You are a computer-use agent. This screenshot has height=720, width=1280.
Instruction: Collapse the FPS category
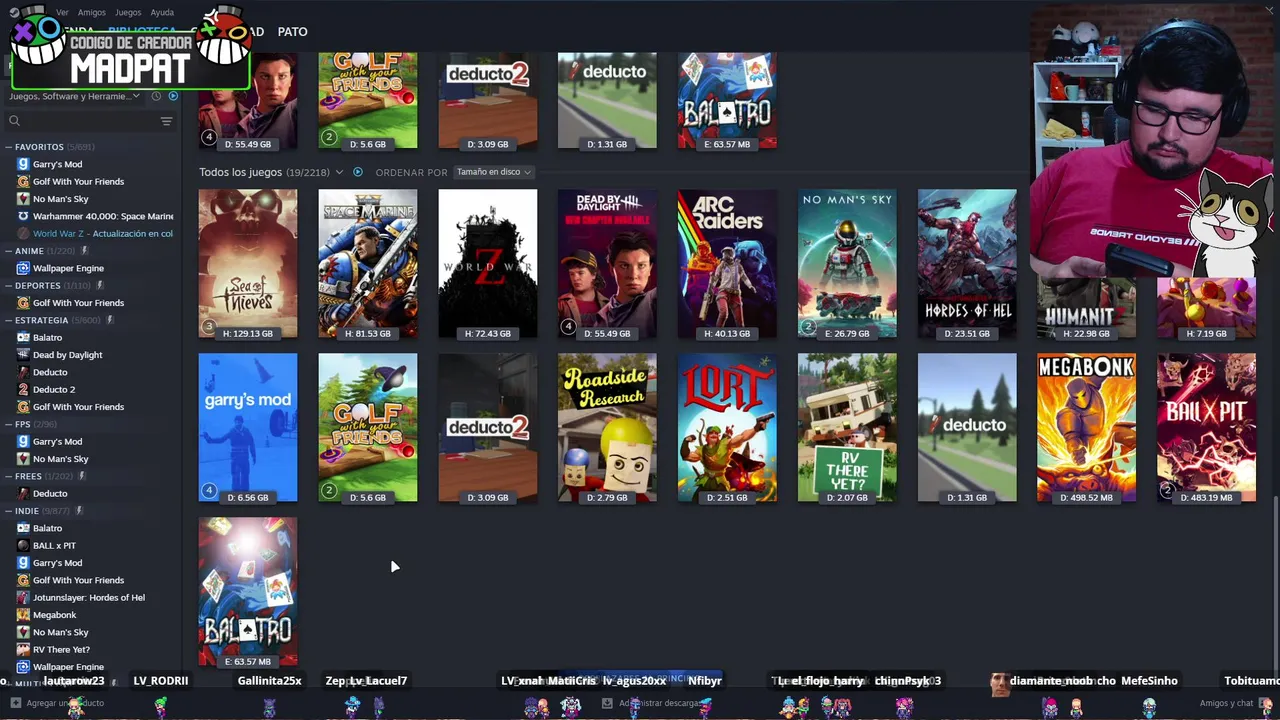[9, 424]
